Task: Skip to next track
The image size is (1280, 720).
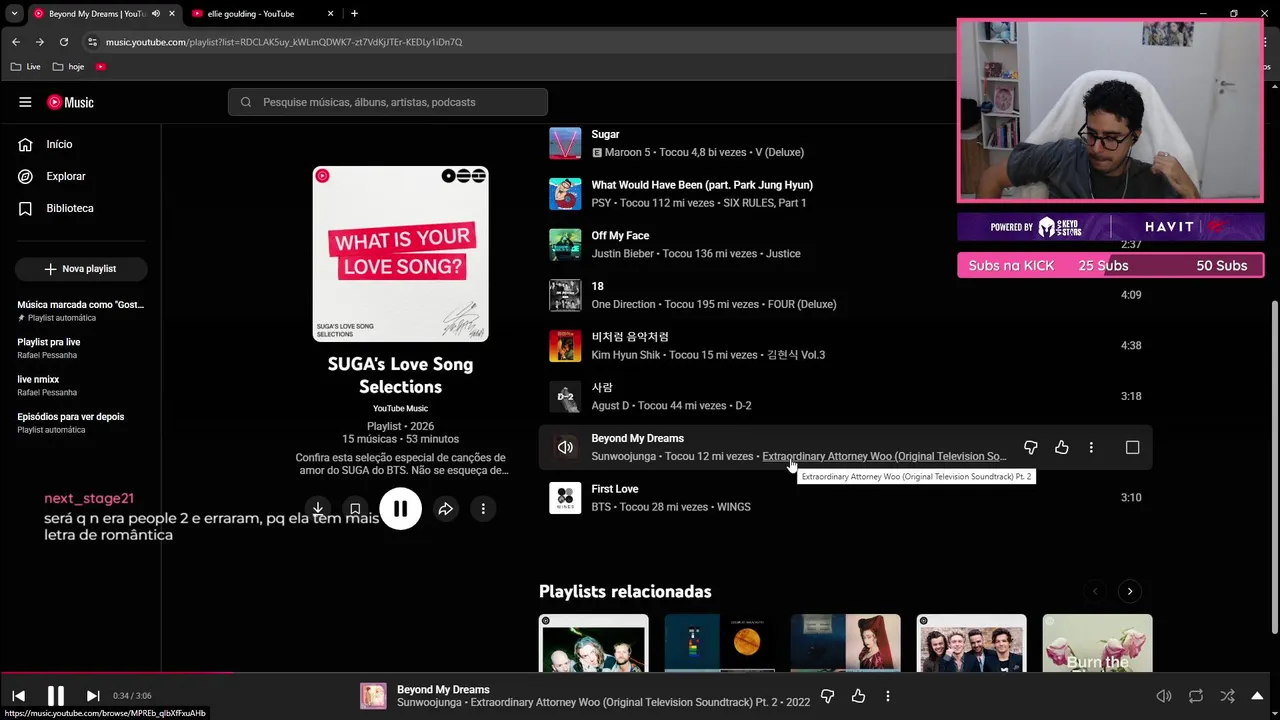Action: coord(93,696)
